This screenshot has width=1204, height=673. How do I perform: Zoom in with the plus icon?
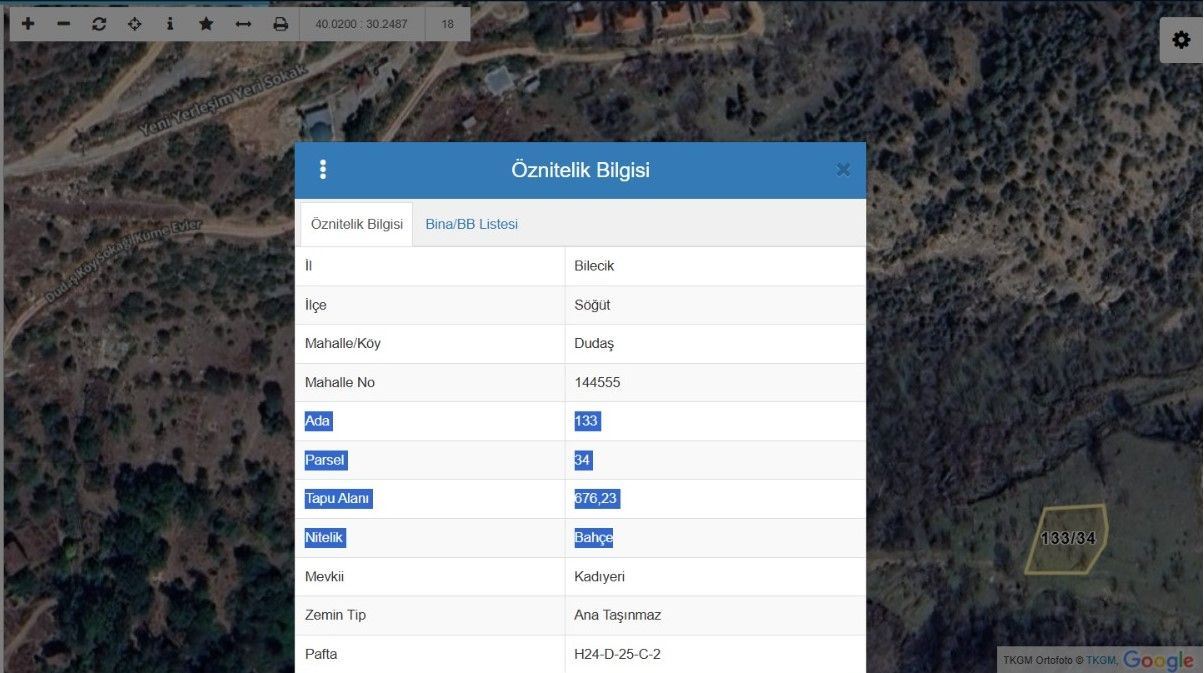coord(28,24)
